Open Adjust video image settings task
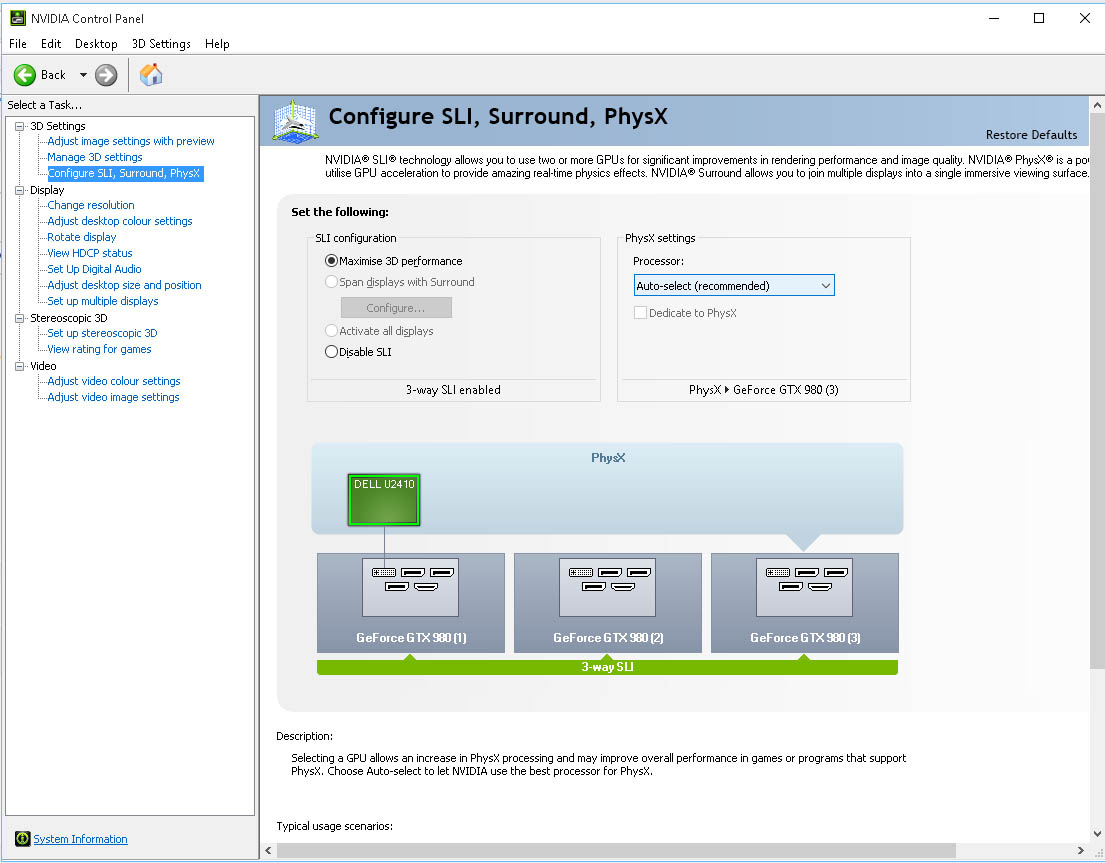Image resolution: width=1105 pixels, height=863 pixels. 113,397
